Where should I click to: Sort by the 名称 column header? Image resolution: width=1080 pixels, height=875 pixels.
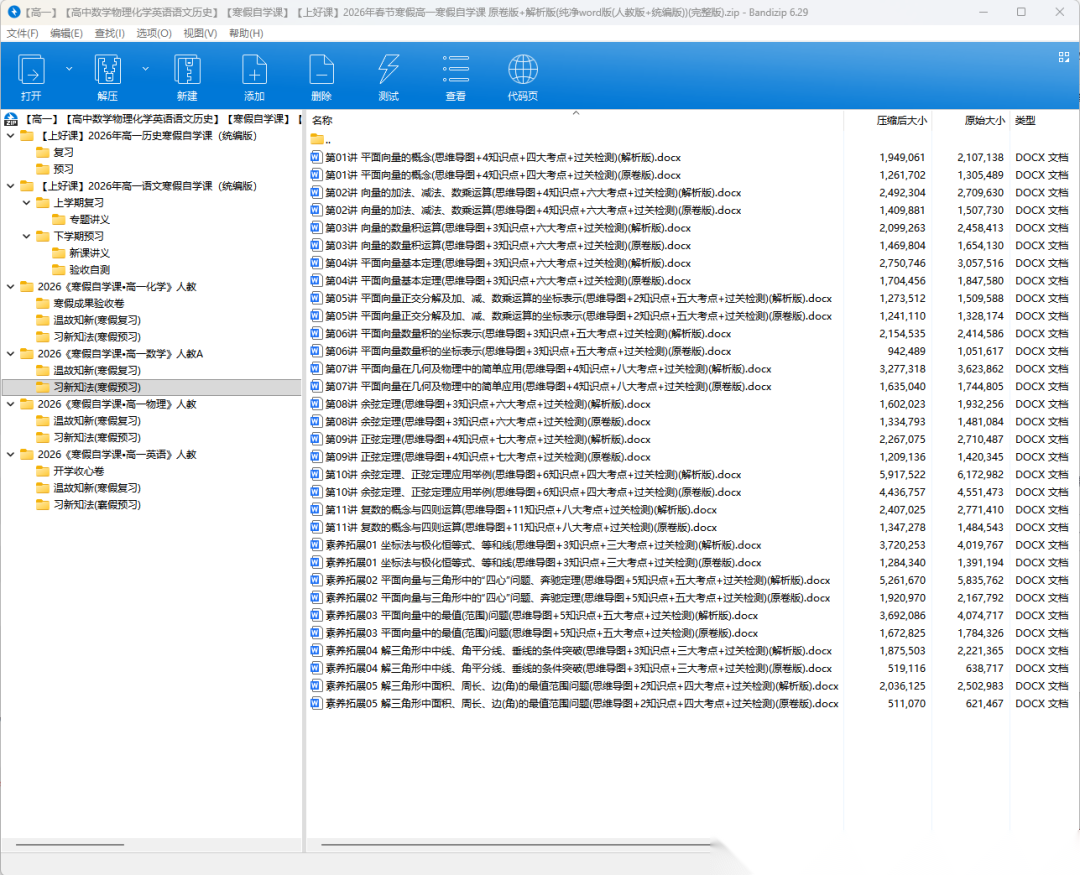point(322,121)
